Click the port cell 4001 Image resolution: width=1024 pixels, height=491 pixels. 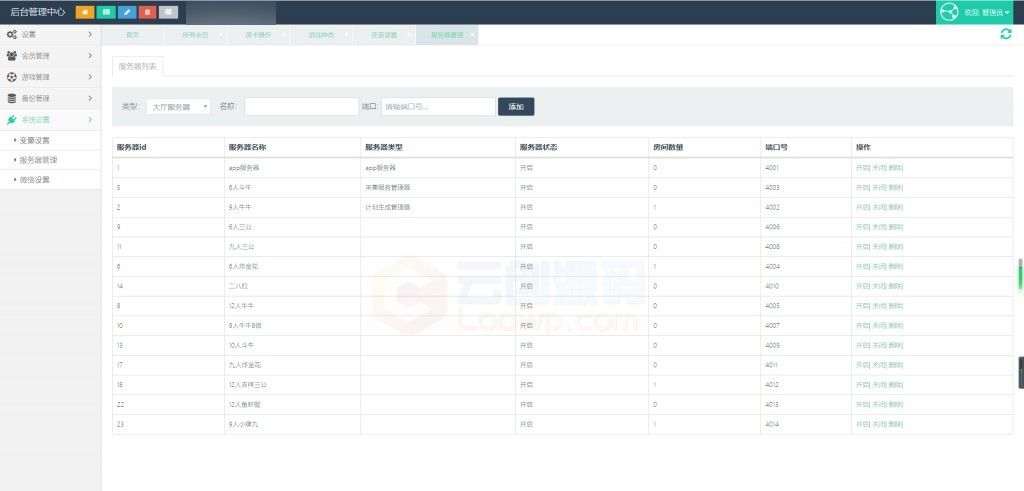click(x=772, y=168)
